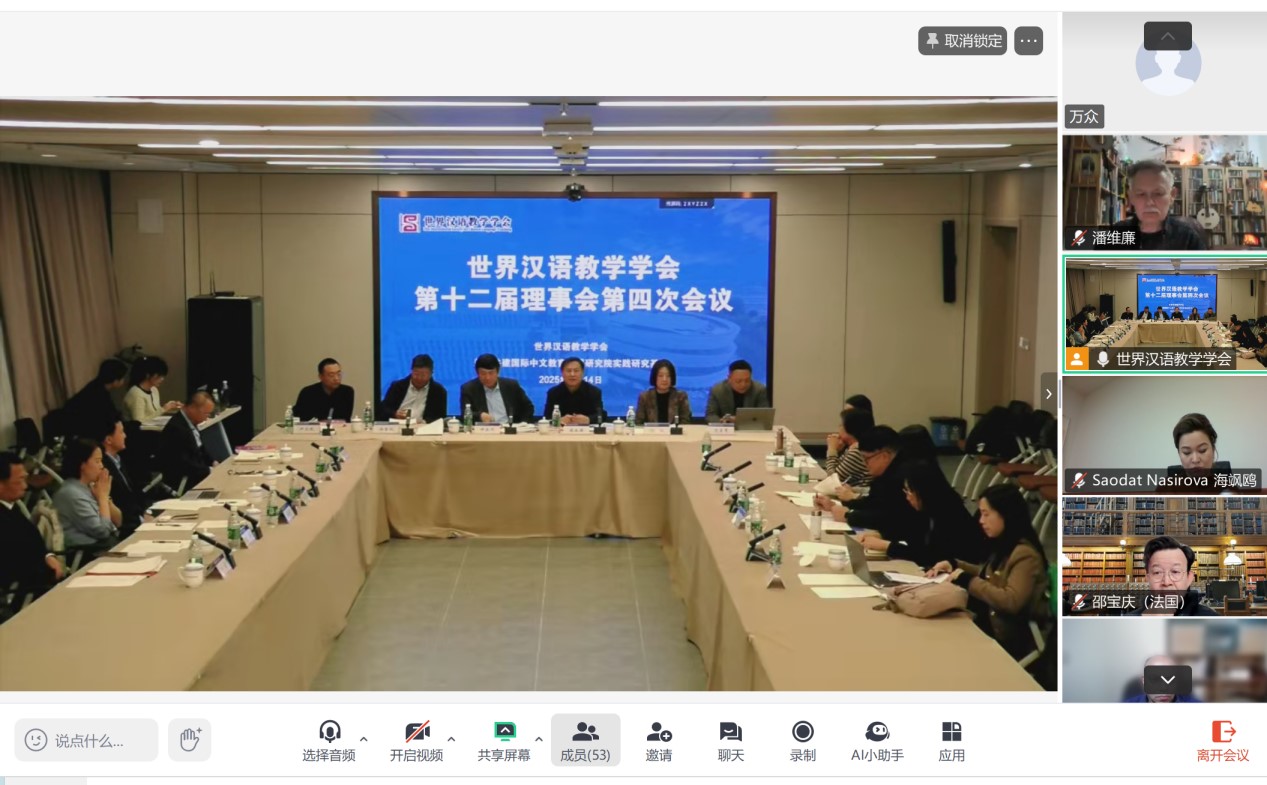The width and height of the screenshot is (1267, 785).
Task: Click 取消锁定 to unpin the video
Action: click(962, 41)
